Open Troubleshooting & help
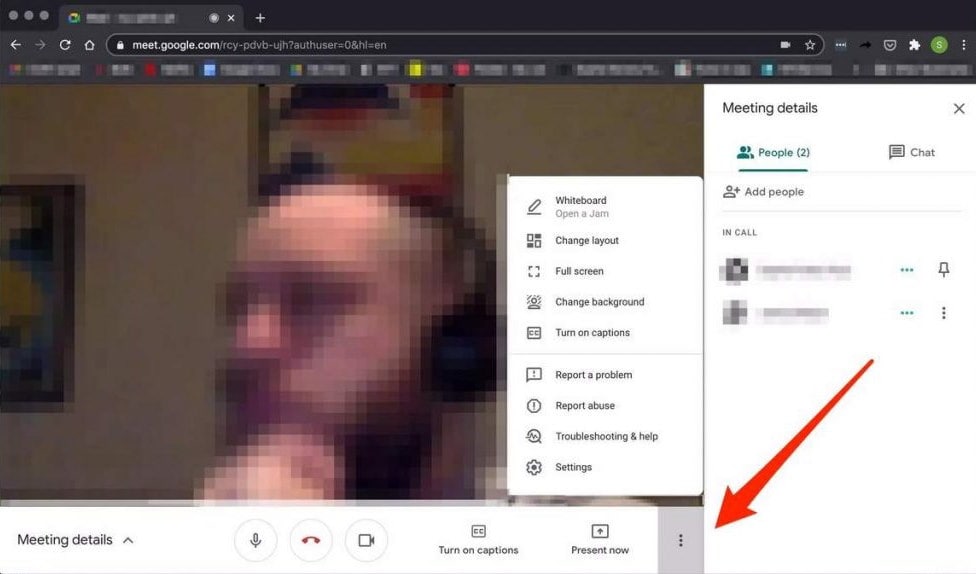Viewport: 976px width, 574px height. (604, 436)
